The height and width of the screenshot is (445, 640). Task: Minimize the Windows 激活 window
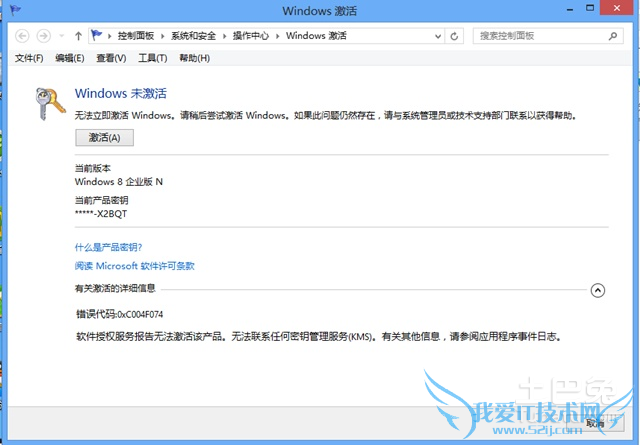[570, 9]
